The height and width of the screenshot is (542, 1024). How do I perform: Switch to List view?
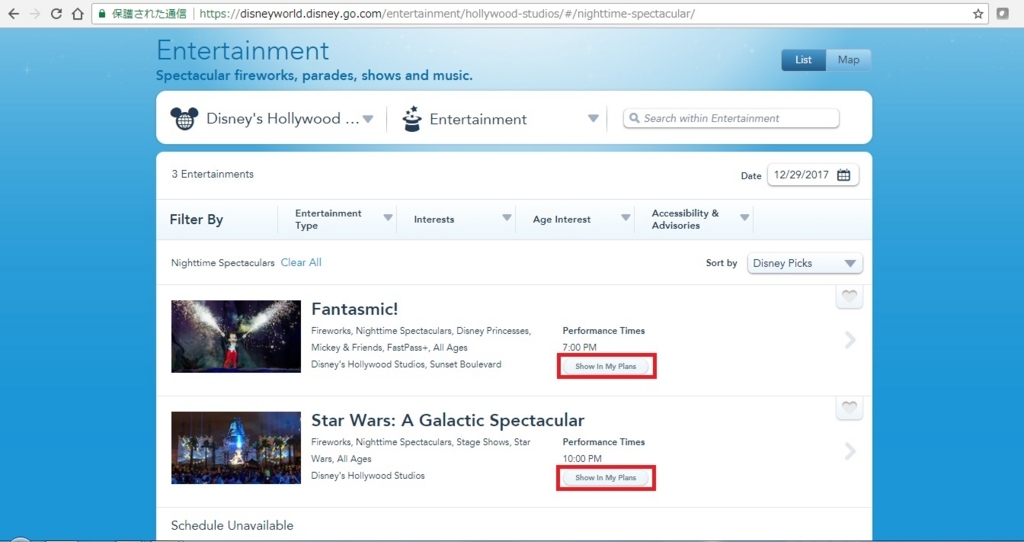tap(803, 59)
